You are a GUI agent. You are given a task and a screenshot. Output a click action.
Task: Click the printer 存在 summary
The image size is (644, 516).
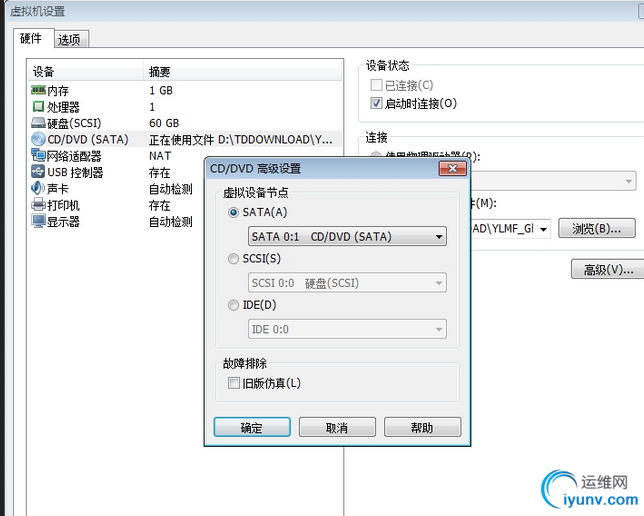(x=159, y=205)
